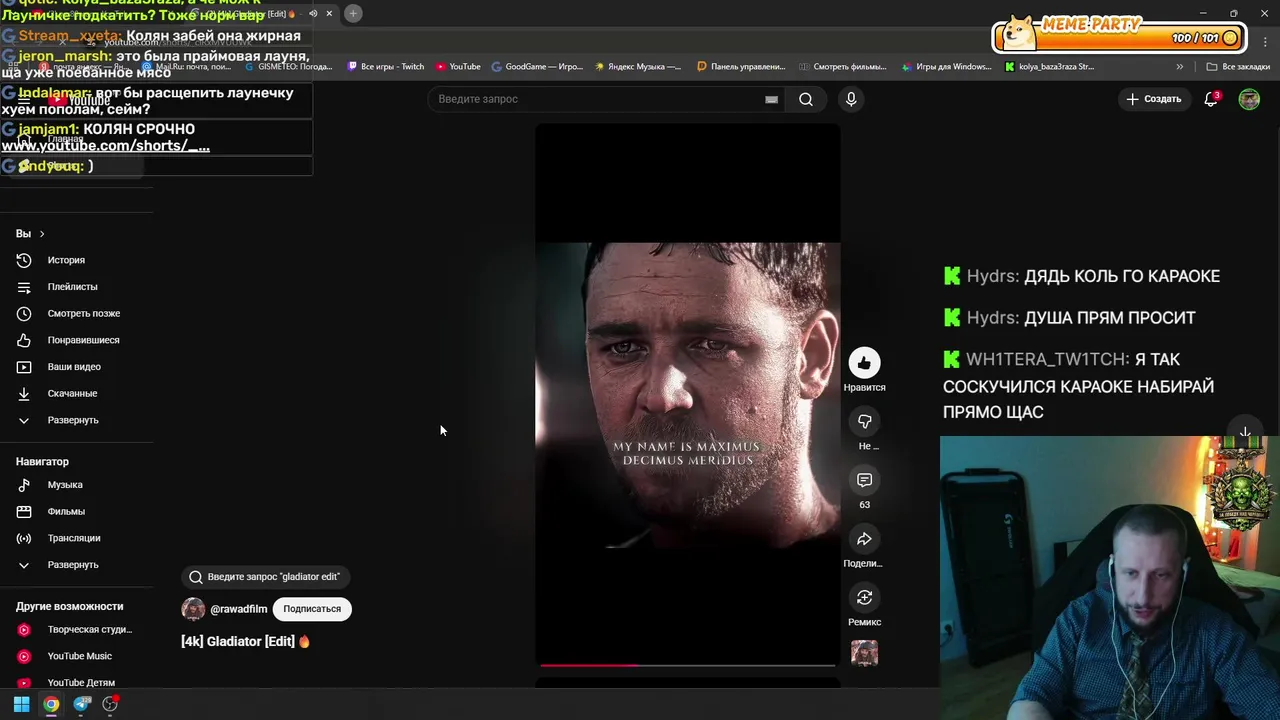Screen dimensions: 1280x720
Task: Dislike the short with thumbs down icon
Action: [864, 421]
